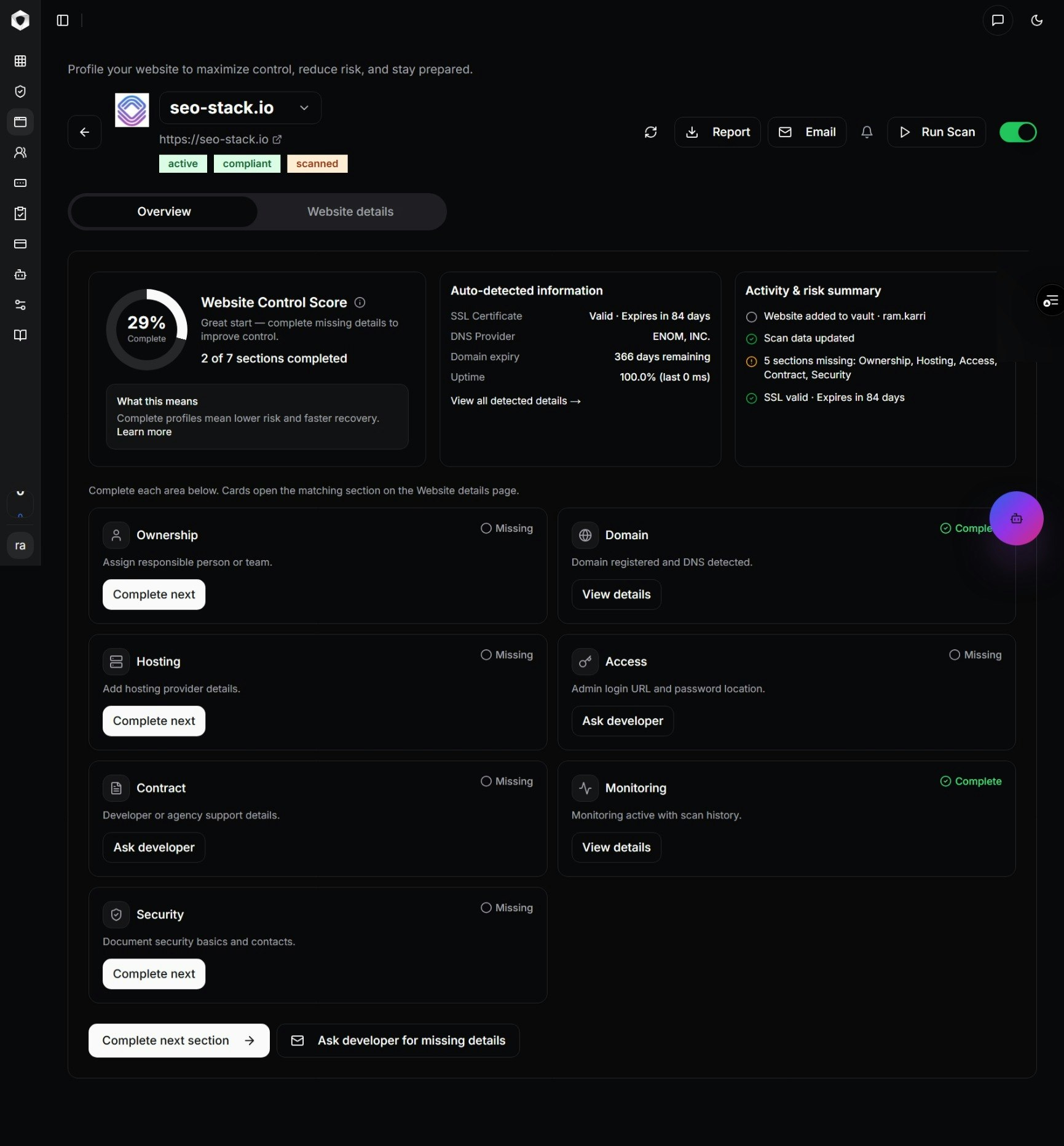Open the sliders settings icon in the sidebar

tap(20, 305)
